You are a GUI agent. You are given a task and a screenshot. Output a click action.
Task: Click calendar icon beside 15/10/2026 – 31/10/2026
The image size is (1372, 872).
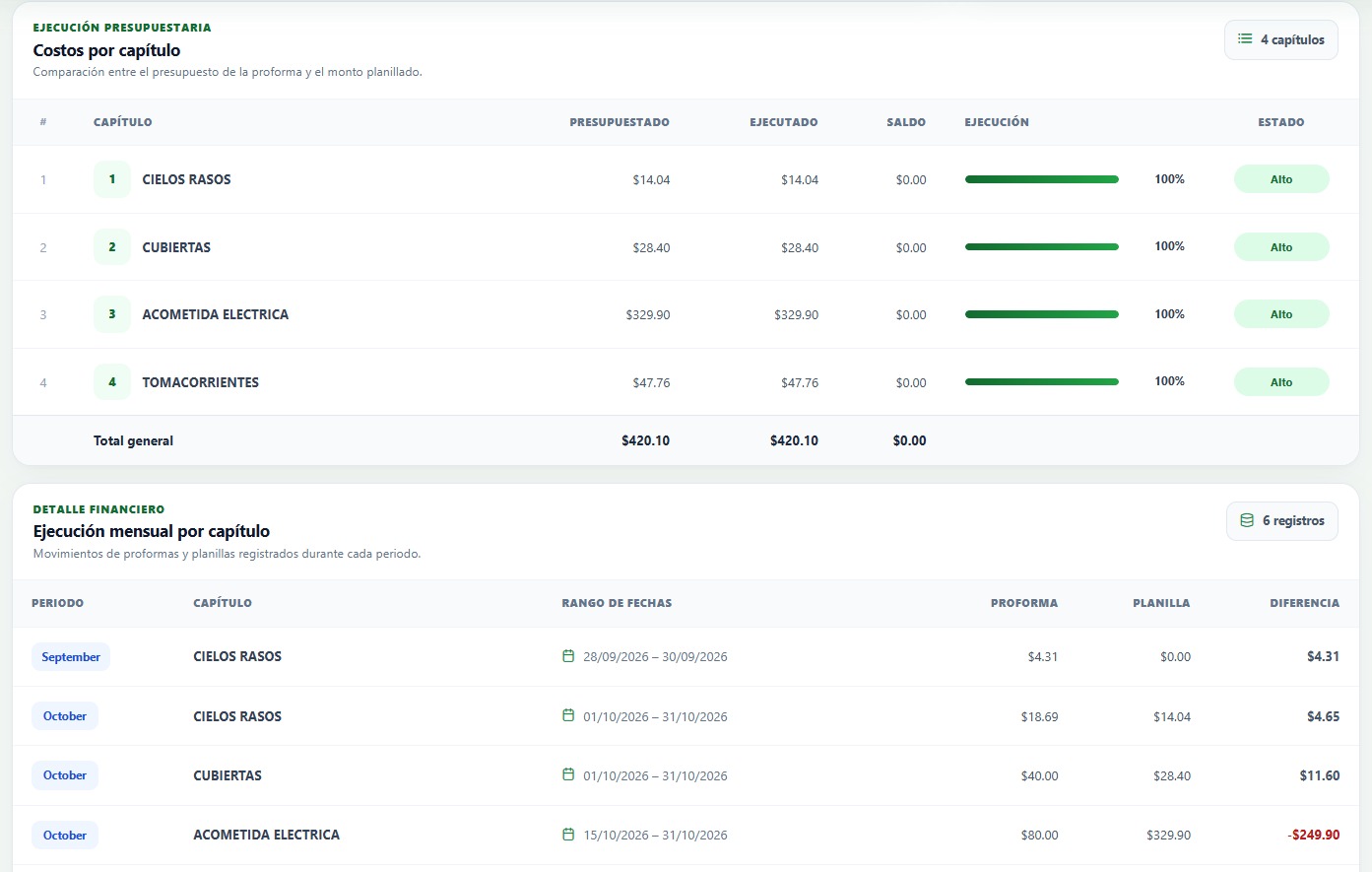point(568,835)
